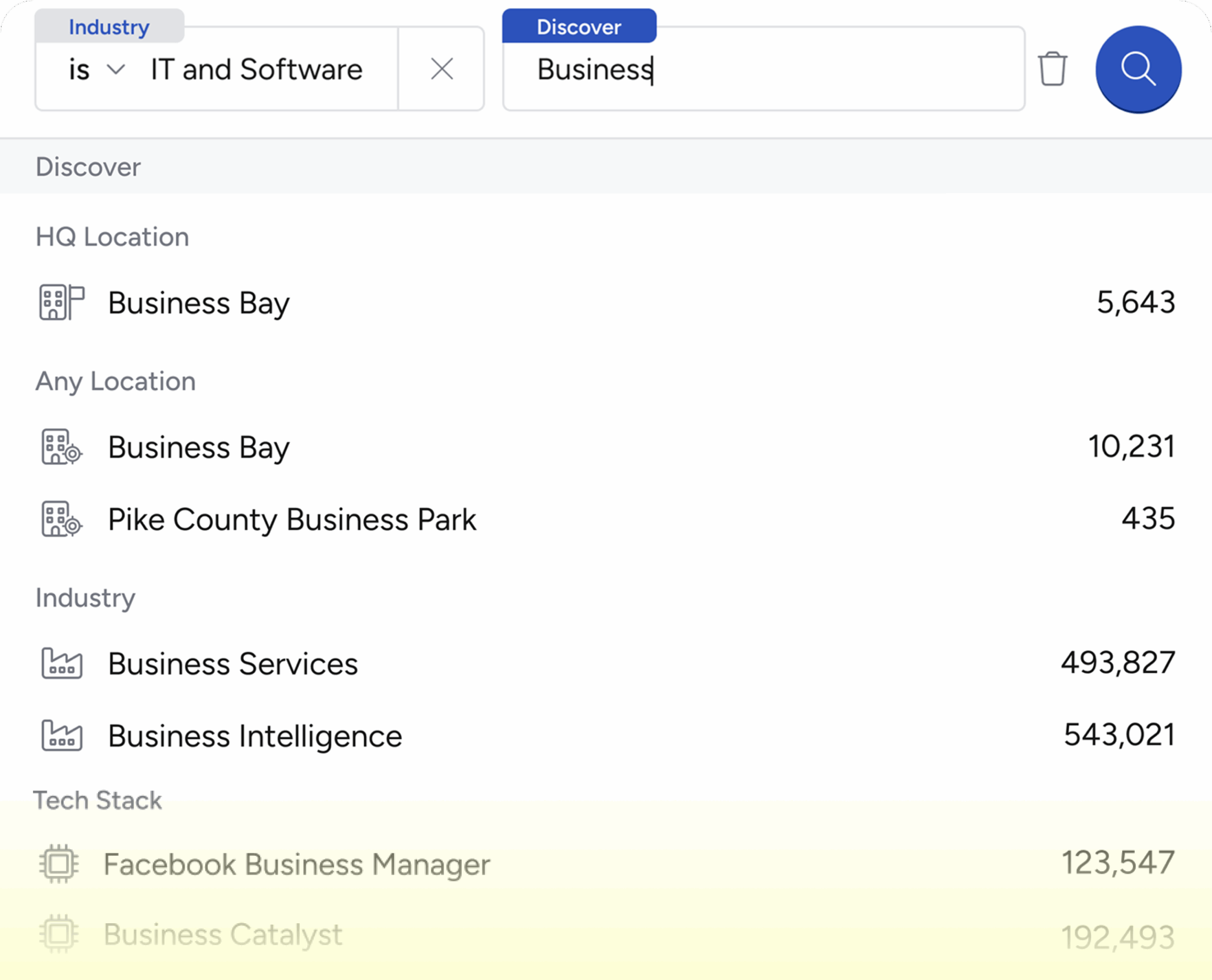The height and width of the screenshot is (980, 1212).
Task: Click Business Intelligence factory icon
Action: (x=62, y=735)
